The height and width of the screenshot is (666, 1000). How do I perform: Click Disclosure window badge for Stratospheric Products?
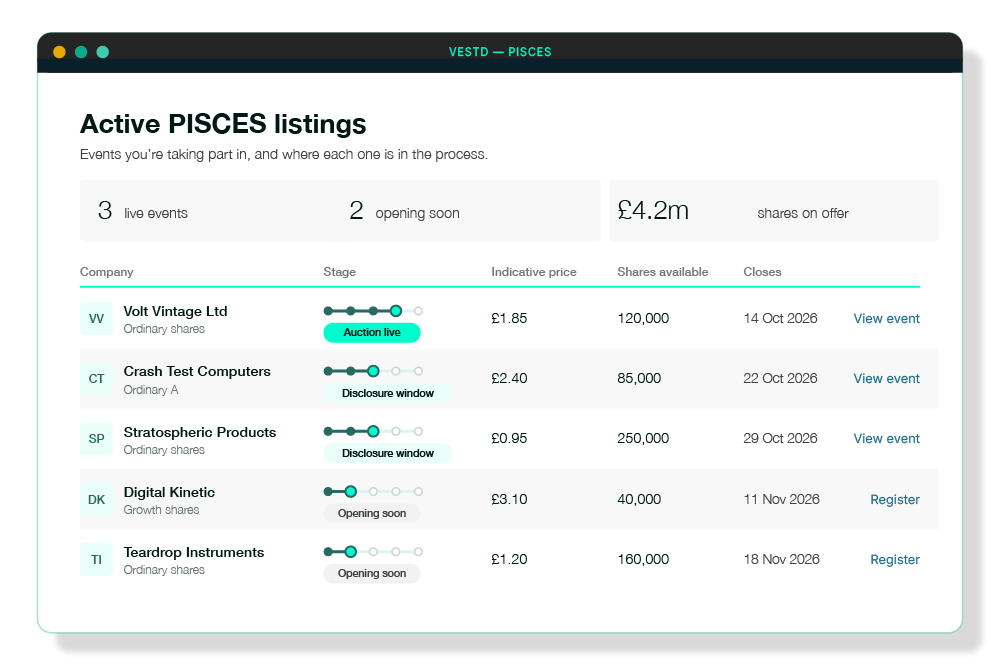tap(388, 453)
